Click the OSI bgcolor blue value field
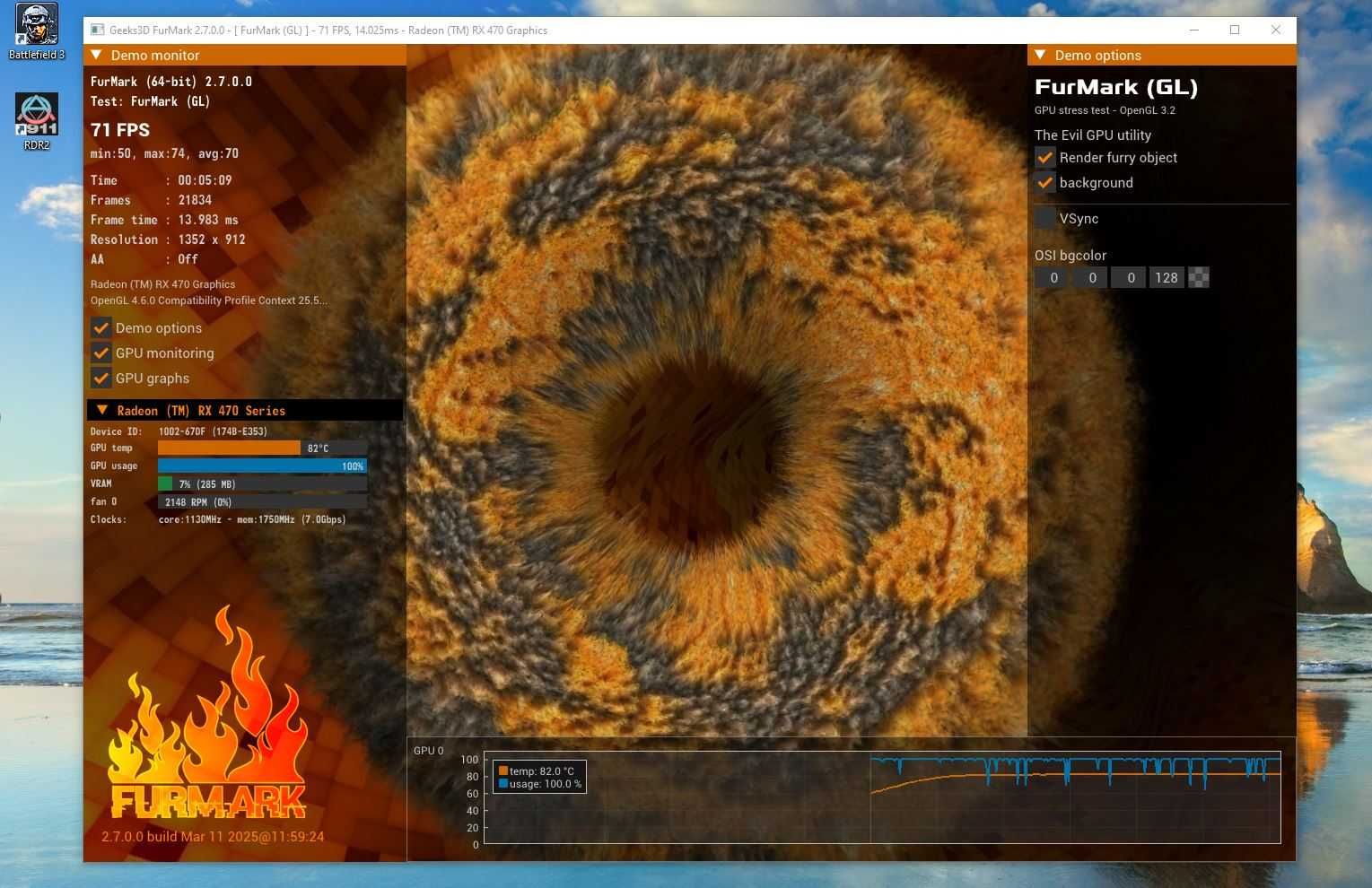This screenshot has width=1372, height=888. tap(1131, 277)
